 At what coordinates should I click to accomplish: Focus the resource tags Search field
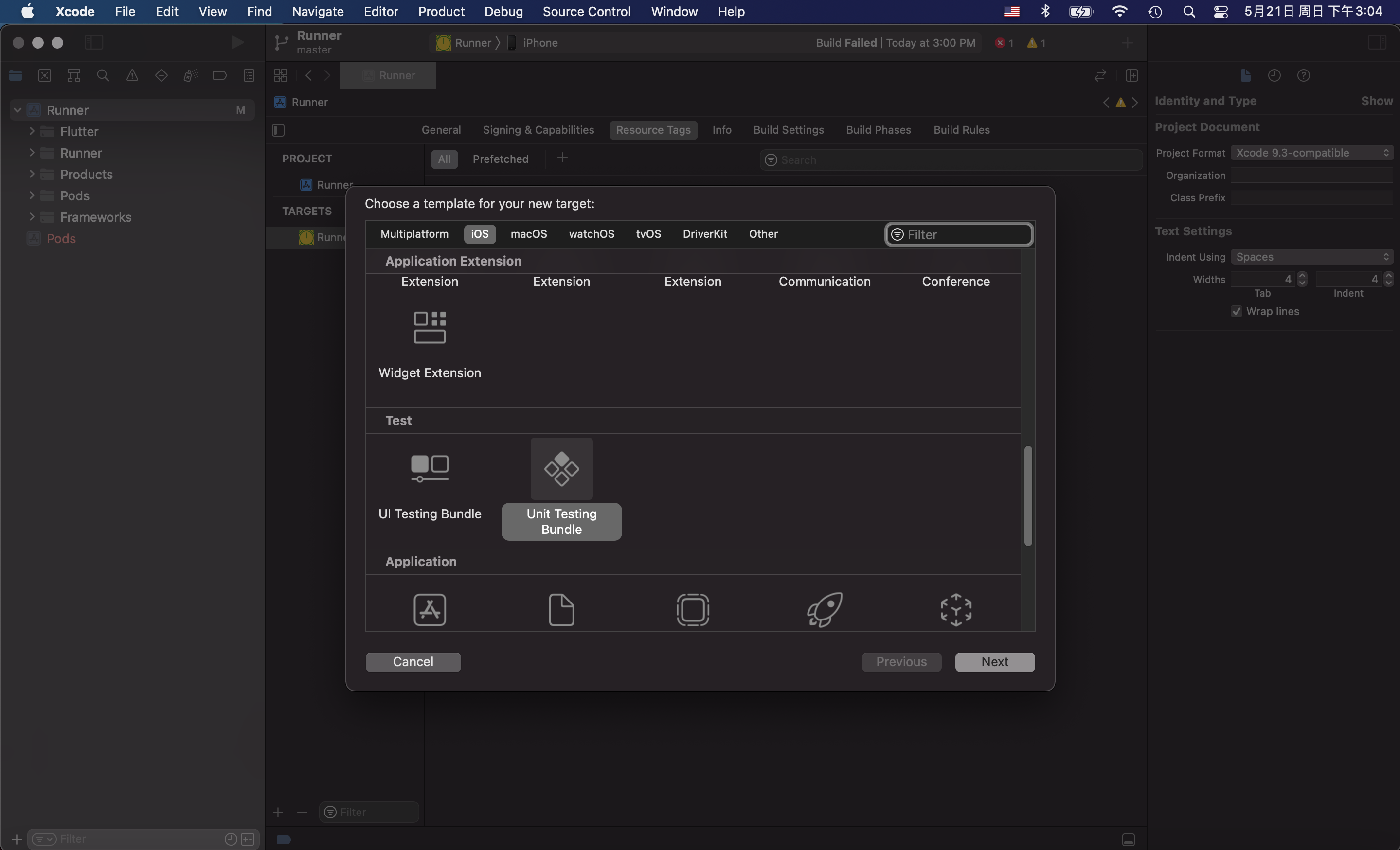(951, 159)
